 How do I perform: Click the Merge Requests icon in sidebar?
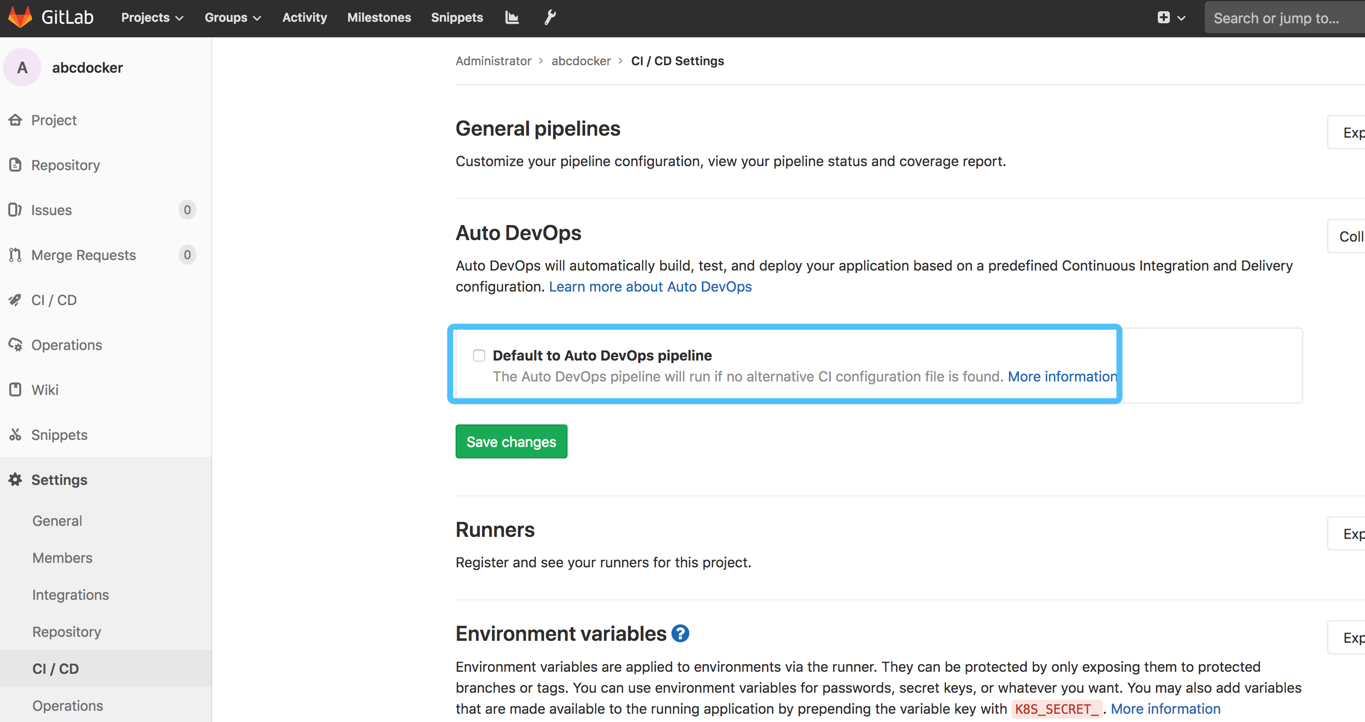pos(15,255)
